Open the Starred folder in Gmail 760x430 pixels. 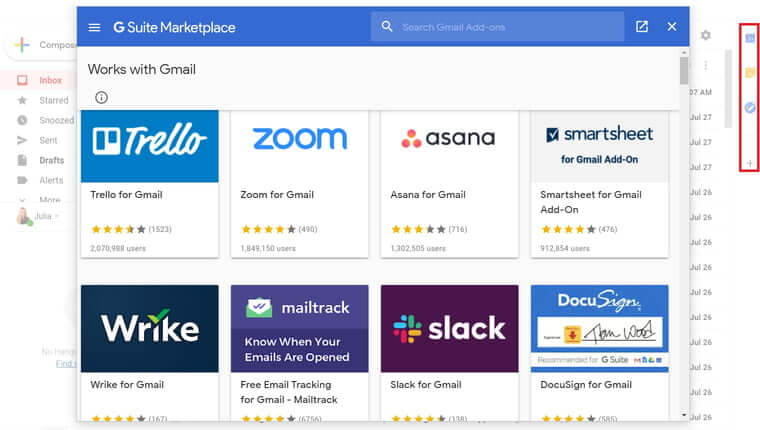click(x=54, y=100)
